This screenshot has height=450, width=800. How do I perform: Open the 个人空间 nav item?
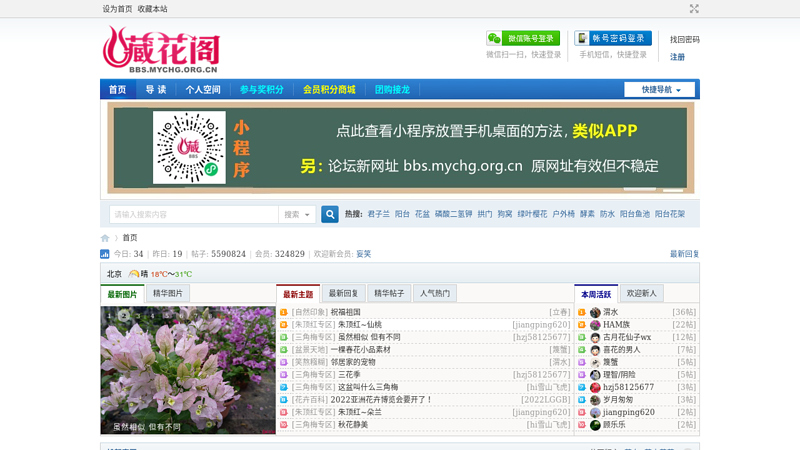pos(203,89)
